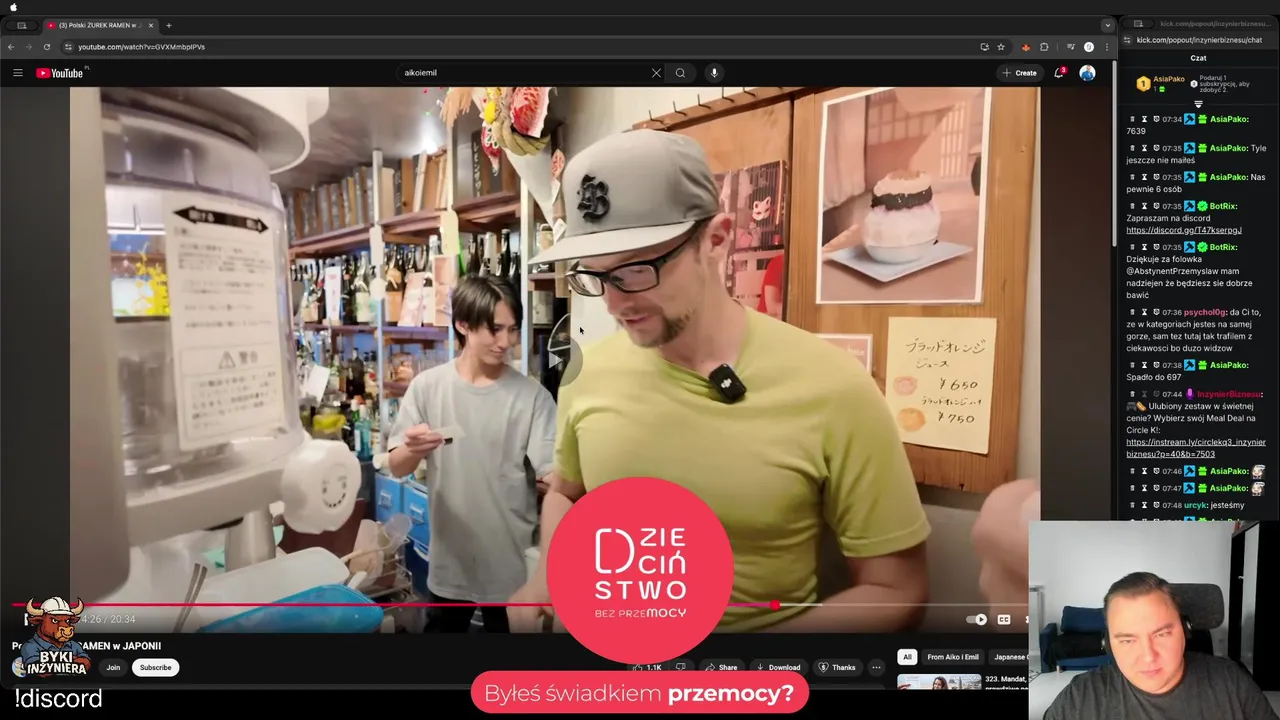Viewport: 1280px width, 720px height.
Task: Click urcyk username in chat
Action: pos(1196,505)
